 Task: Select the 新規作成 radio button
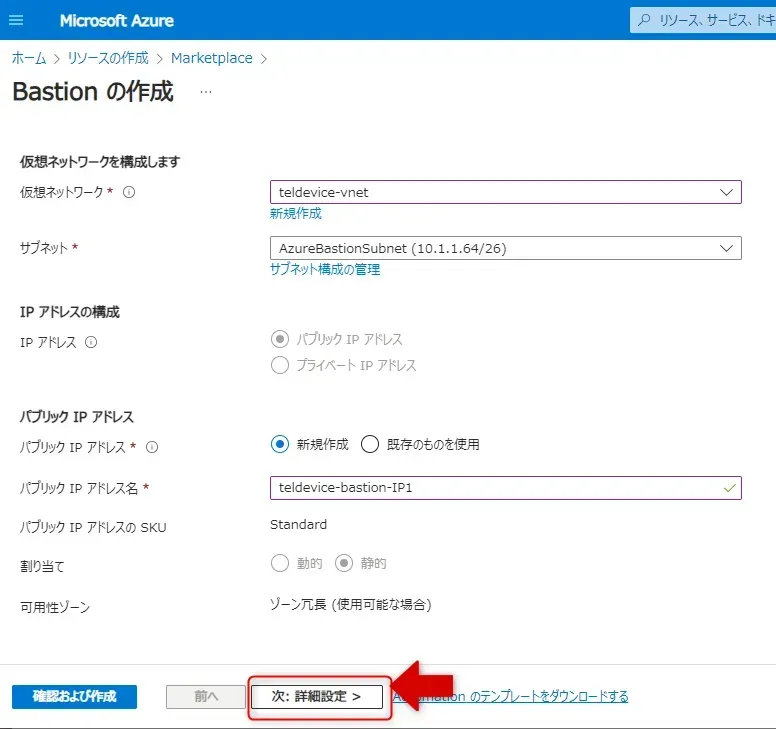(280, 444)
